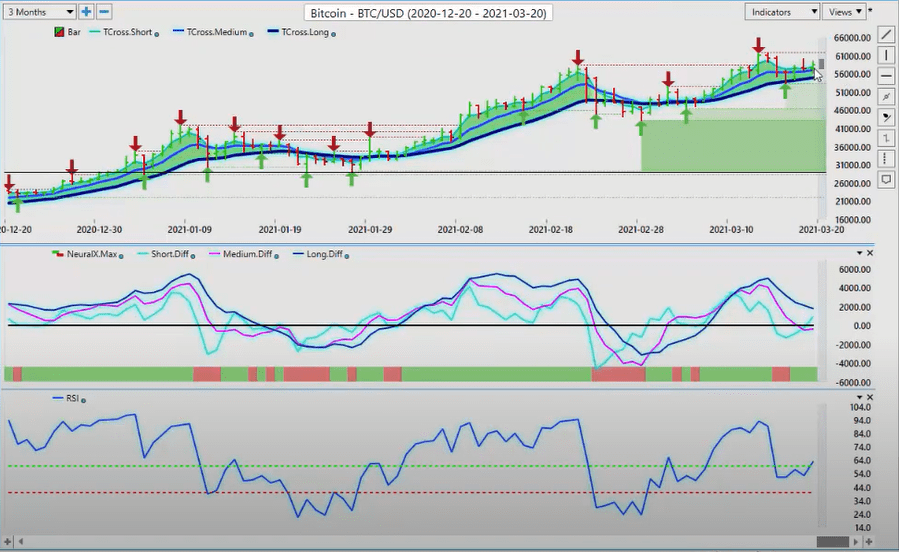Click the NeuralX.Max red-green legend icon

(x=57, y=253)
